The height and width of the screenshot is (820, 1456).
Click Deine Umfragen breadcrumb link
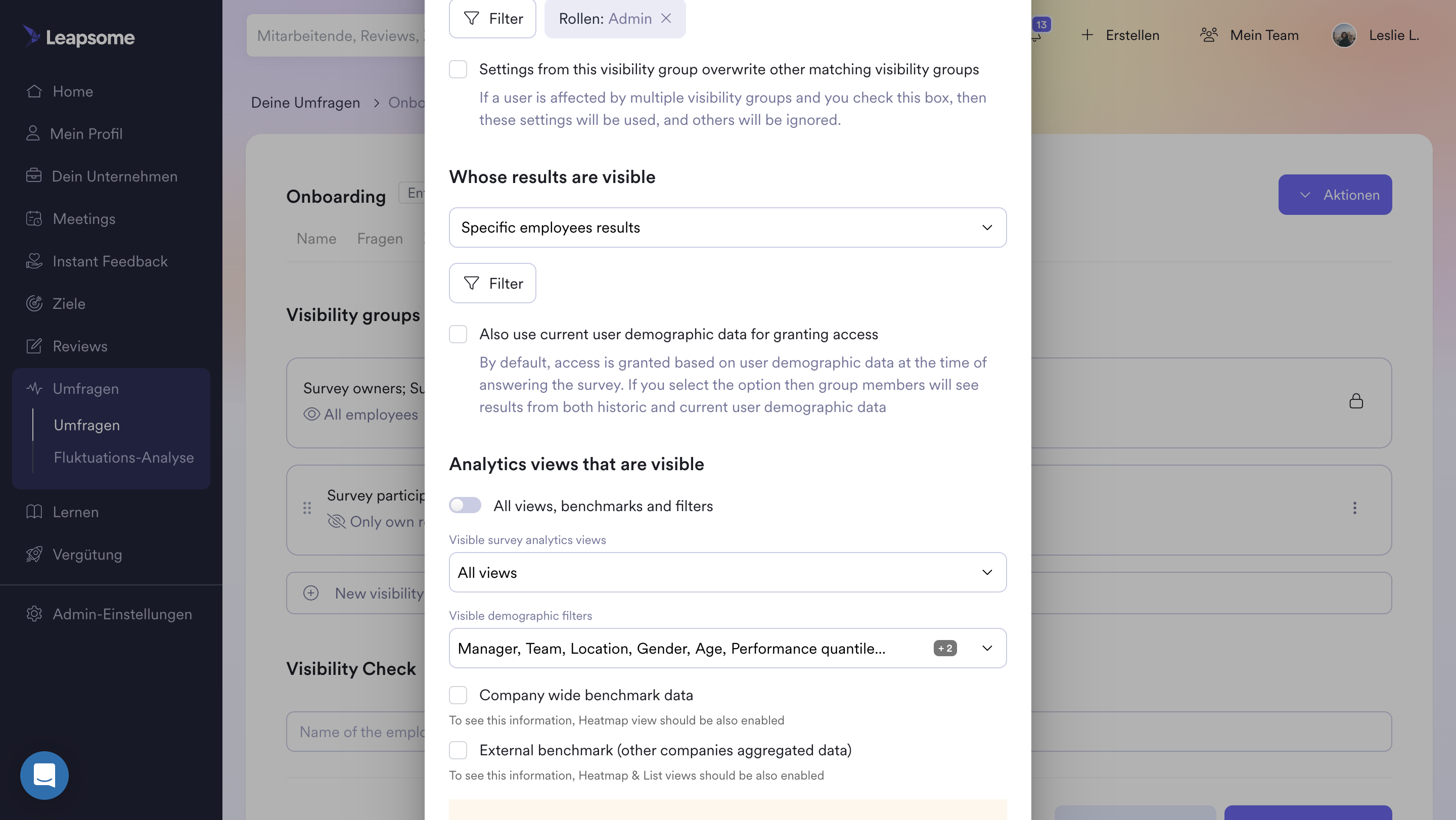coord(305,102)
